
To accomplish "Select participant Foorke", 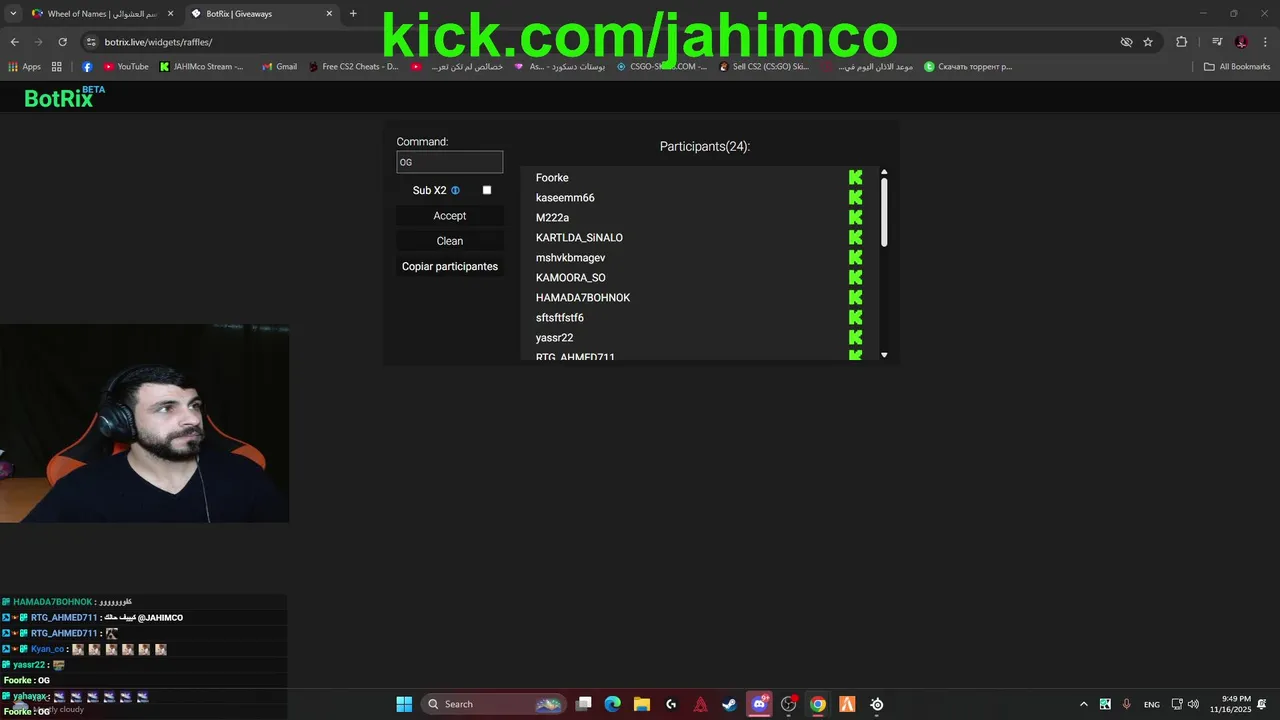I will [x=552, y=178].
